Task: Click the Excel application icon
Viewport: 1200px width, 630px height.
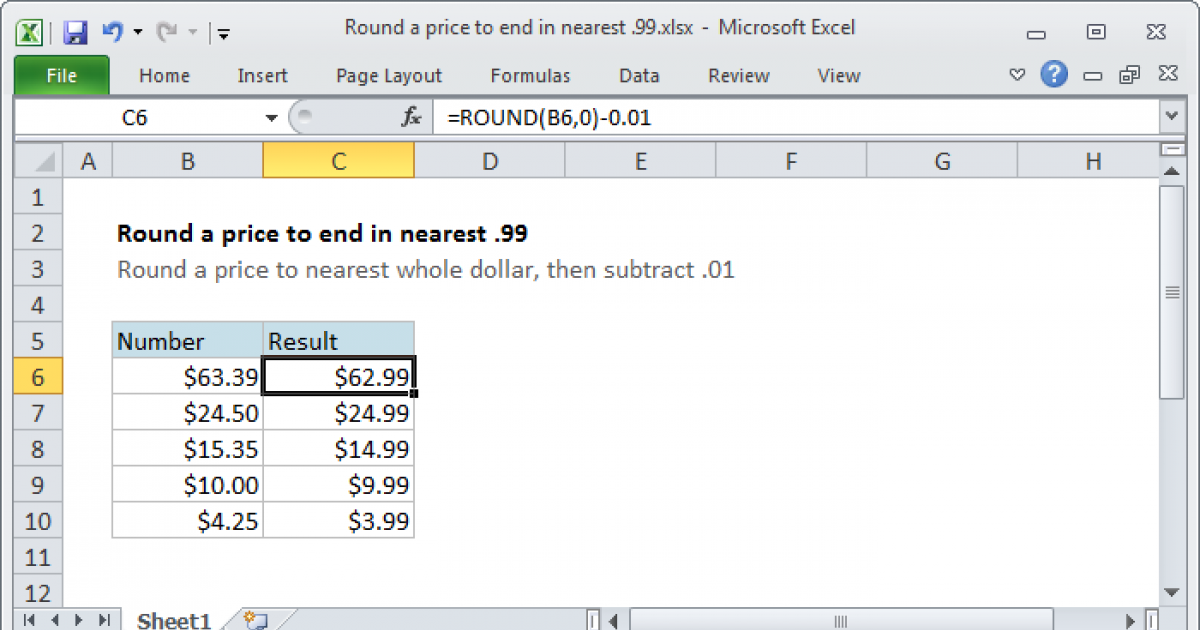Action: (x=30, y=32)
